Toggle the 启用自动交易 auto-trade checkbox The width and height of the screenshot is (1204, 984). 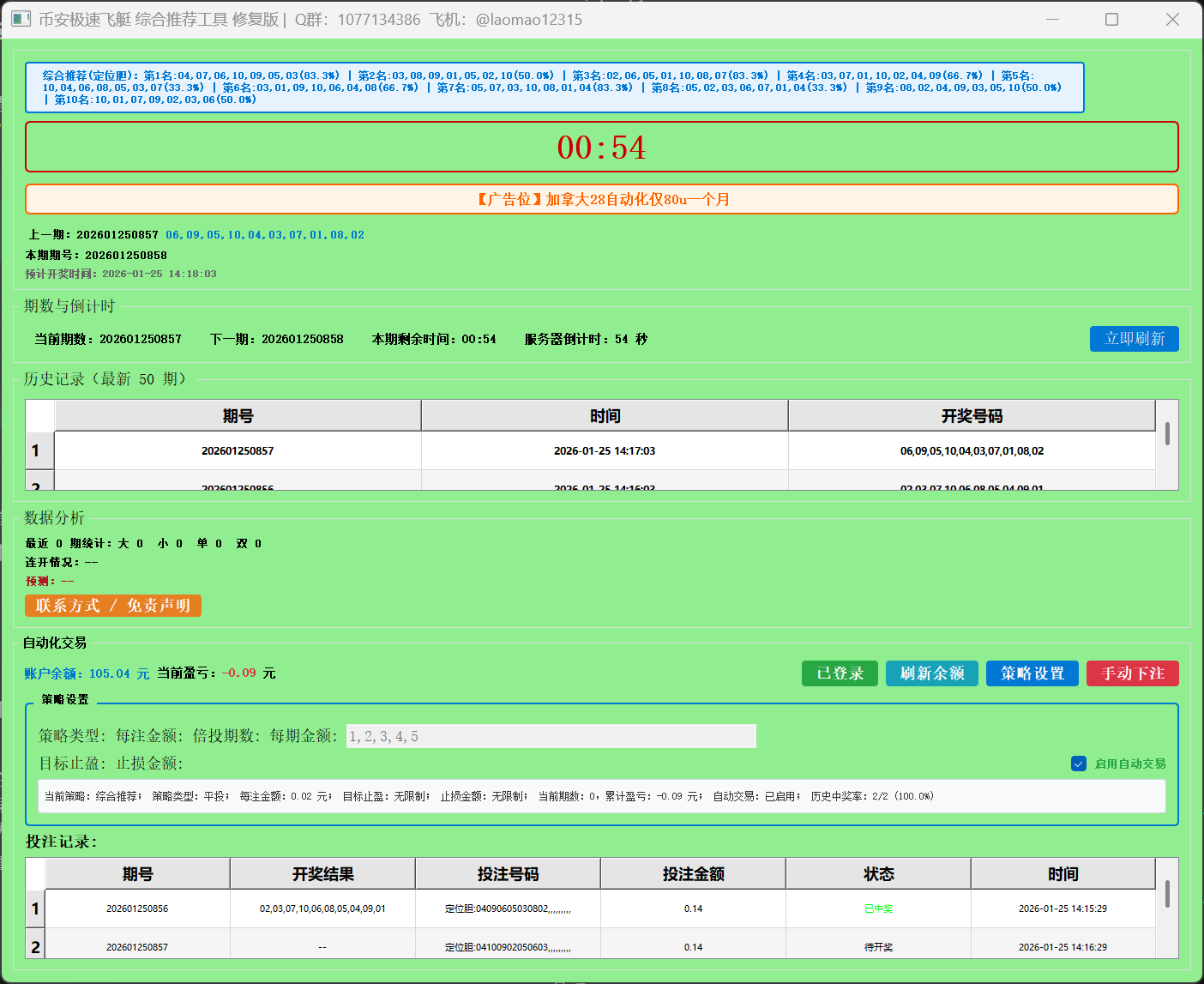(x=1078, y=764)
